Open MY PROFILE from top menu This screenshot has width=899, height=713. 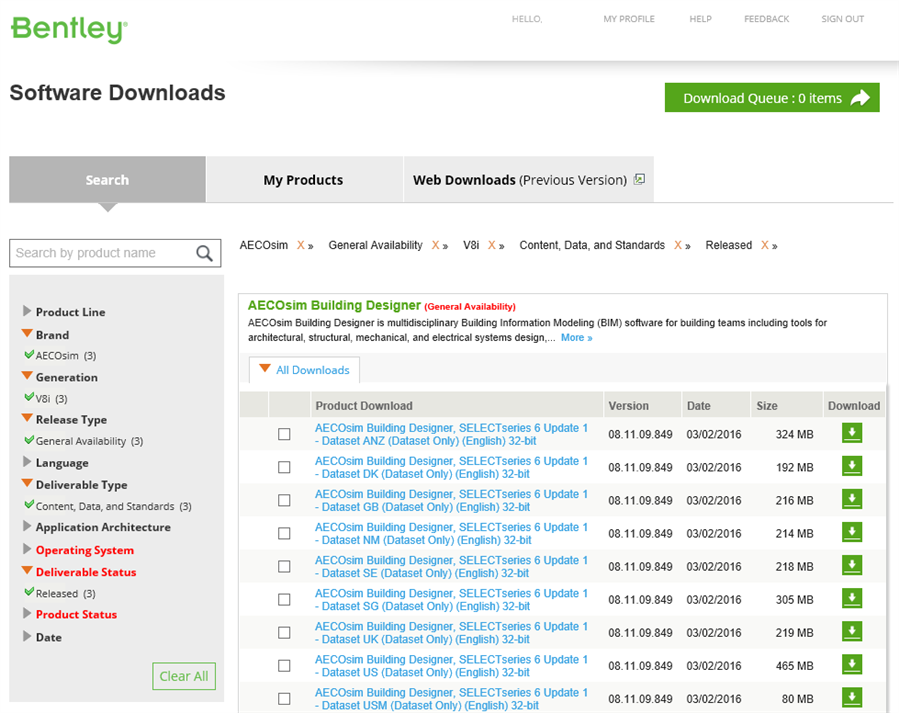pos(629,19)
